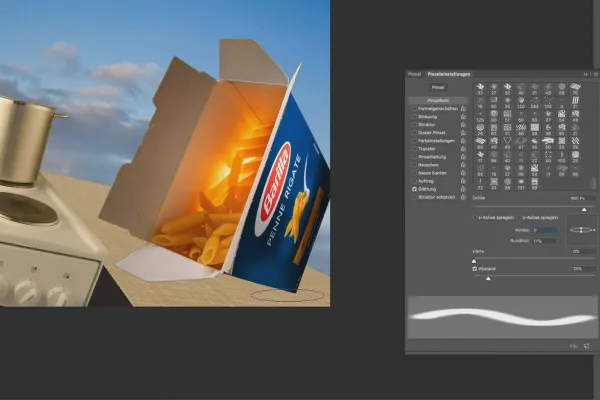
Task: Select the brush tip labeled 125
Action: coord(480,116)
